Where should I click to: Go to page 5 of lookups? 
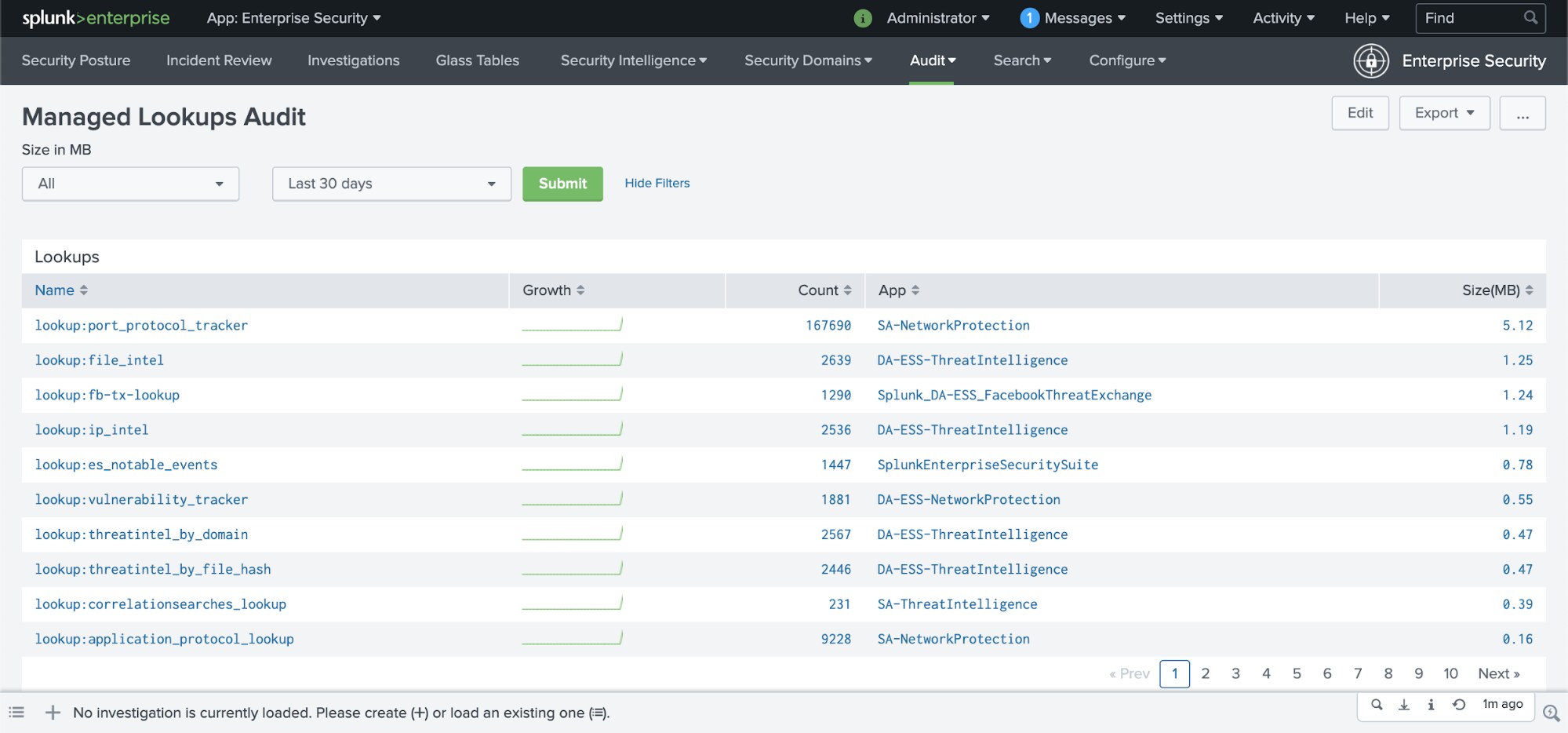click(x=1297, y=673)
